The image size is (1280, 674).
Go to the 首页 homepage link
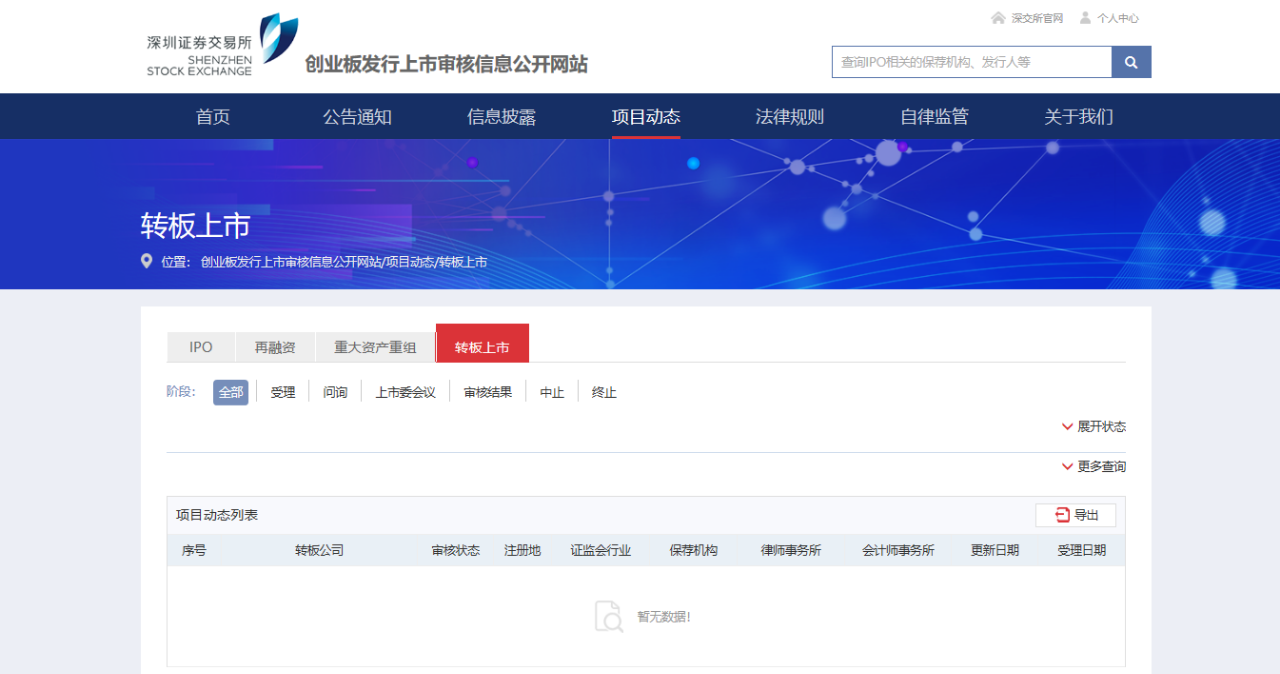click(x=213, y=117)
